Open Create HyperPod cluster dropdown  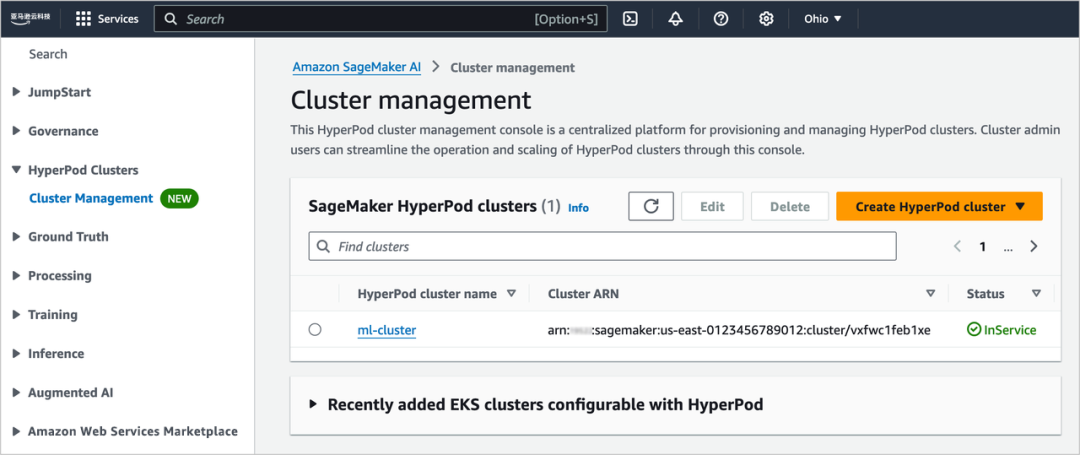[x=939, y=207]
